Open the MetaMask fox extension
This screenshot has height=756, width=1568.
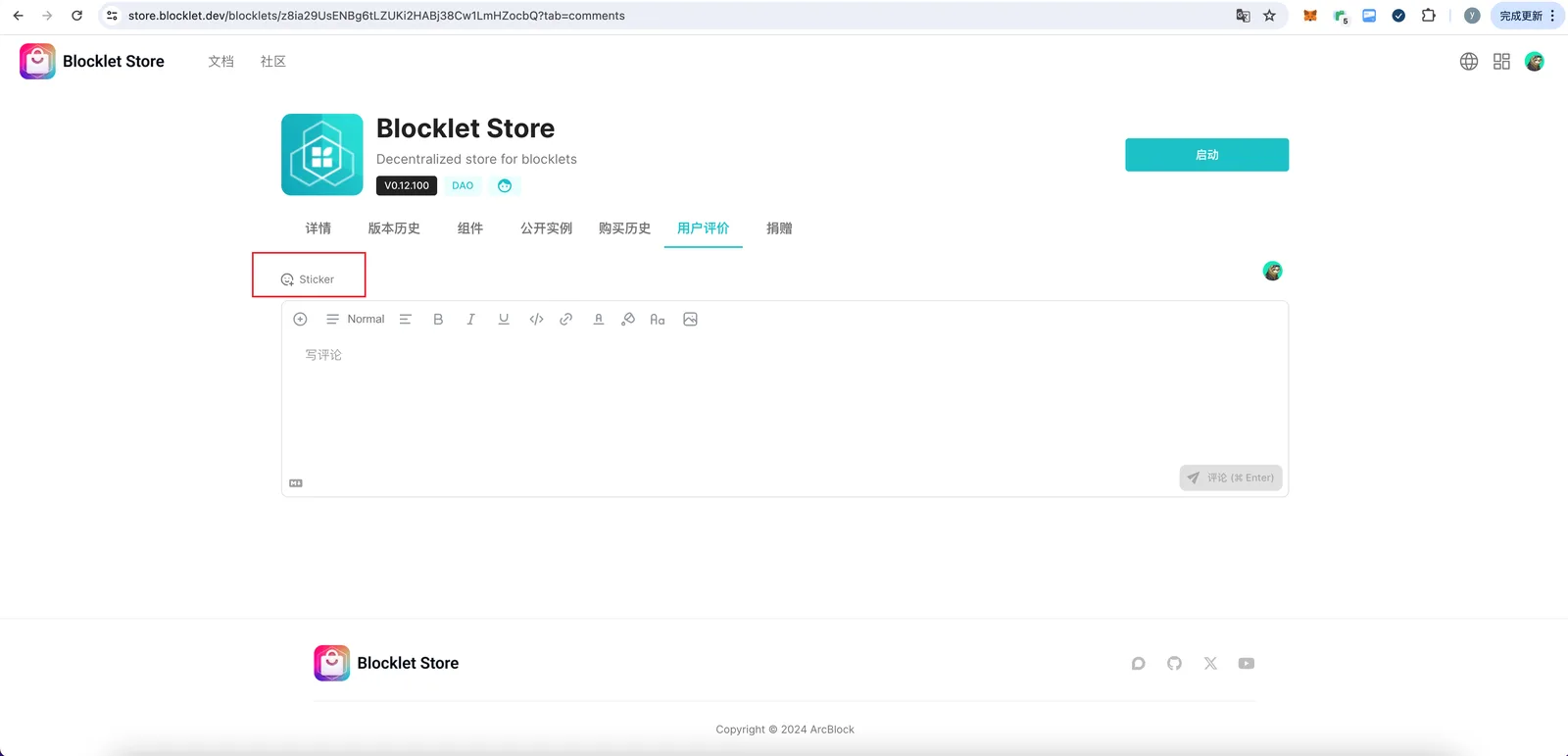(1310, 16)
